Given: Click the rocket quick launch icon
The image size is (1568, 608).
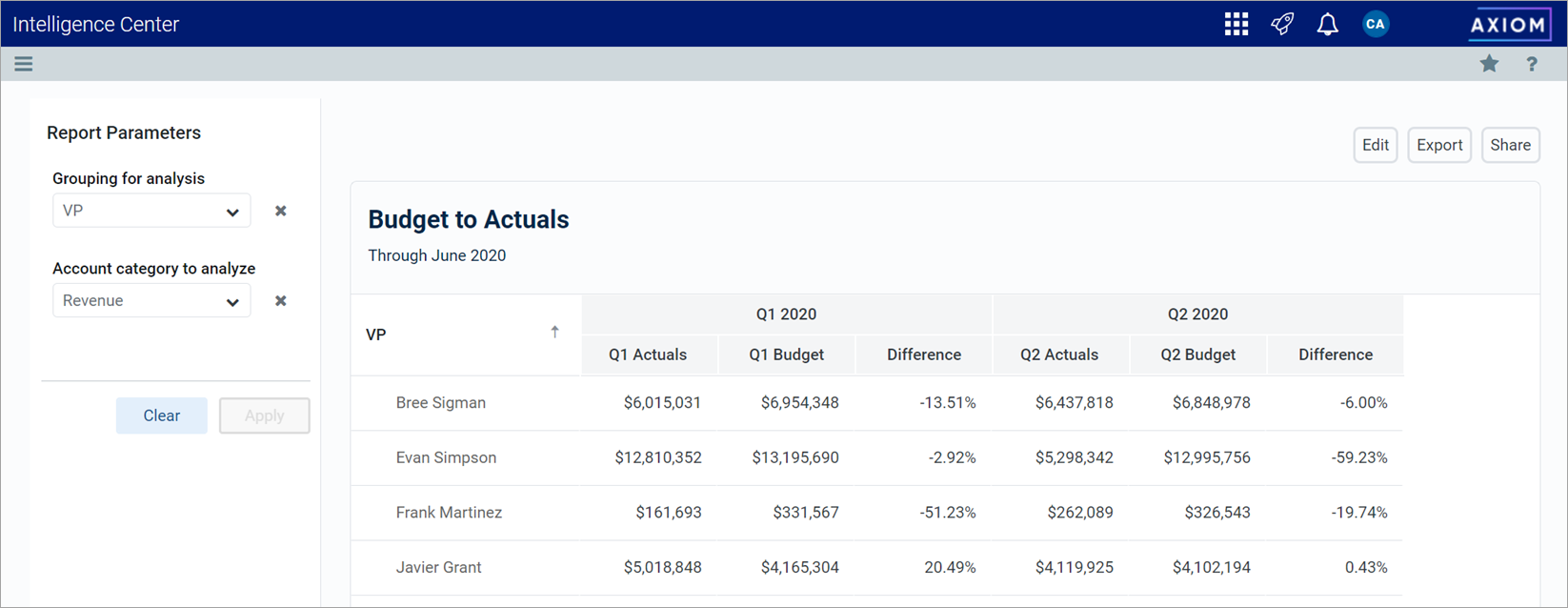Looking at the screenshot, I should point(1282,25).
